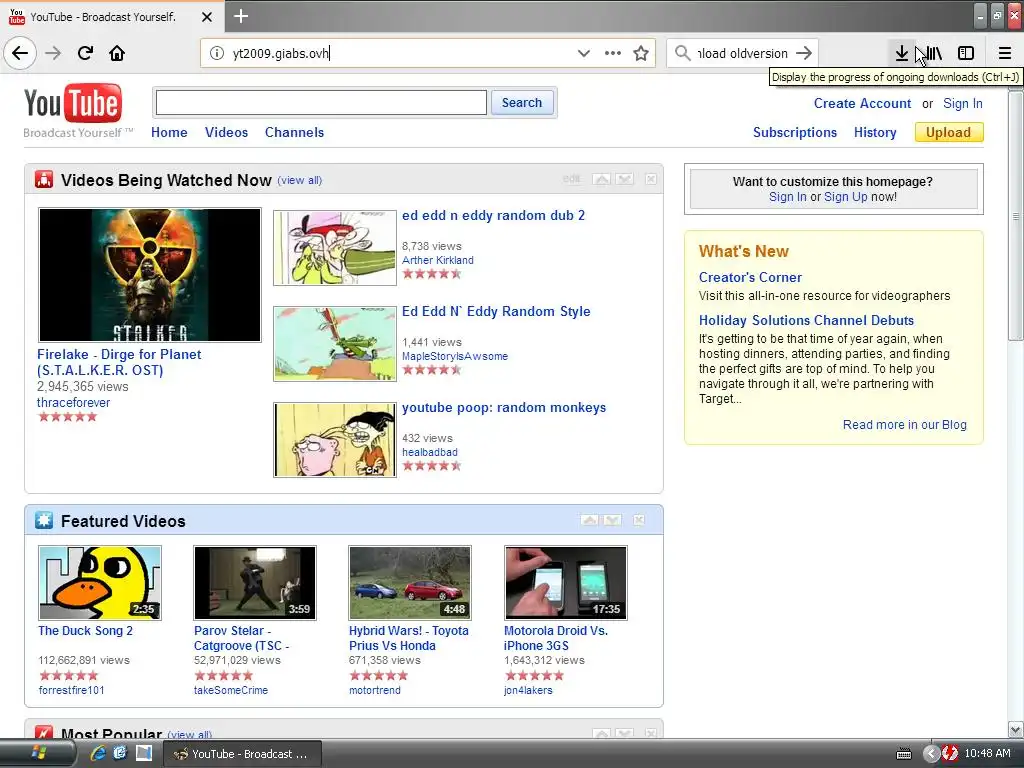The width and height of the screenshot is (1024, 768).
Task: Select the YouTube - Broadcast Yourself tab
Action: (103, 17)
